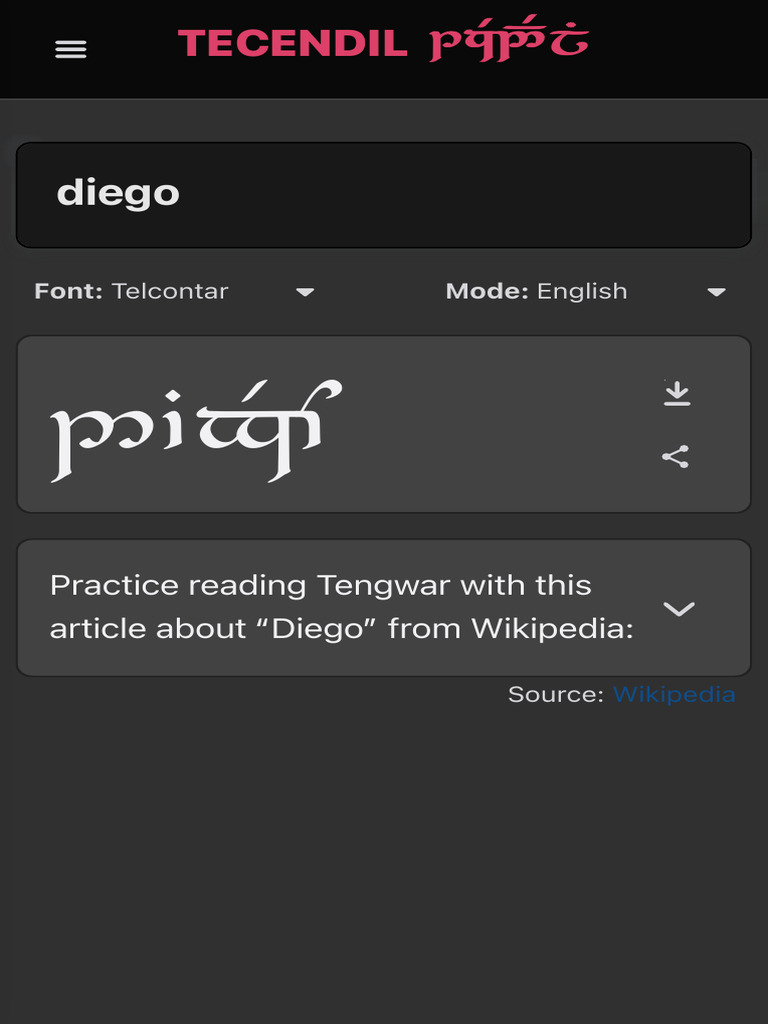Click the Tengwar script logo in header
This screenshot has width=768, height=1024.
(509, 40)
